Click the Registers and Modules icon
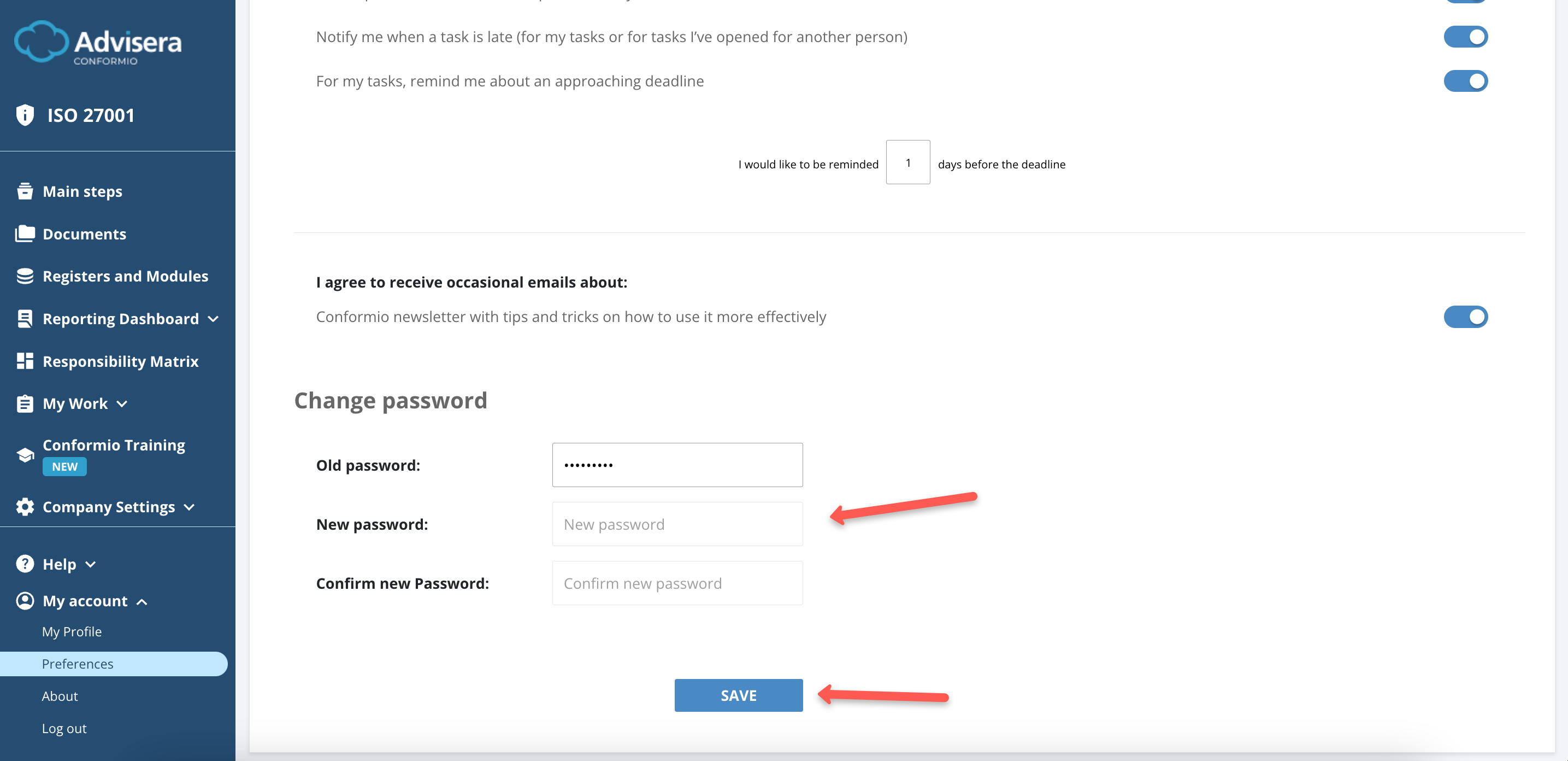The width and height of the screenshot is (1568, 761). coord(25,276)
